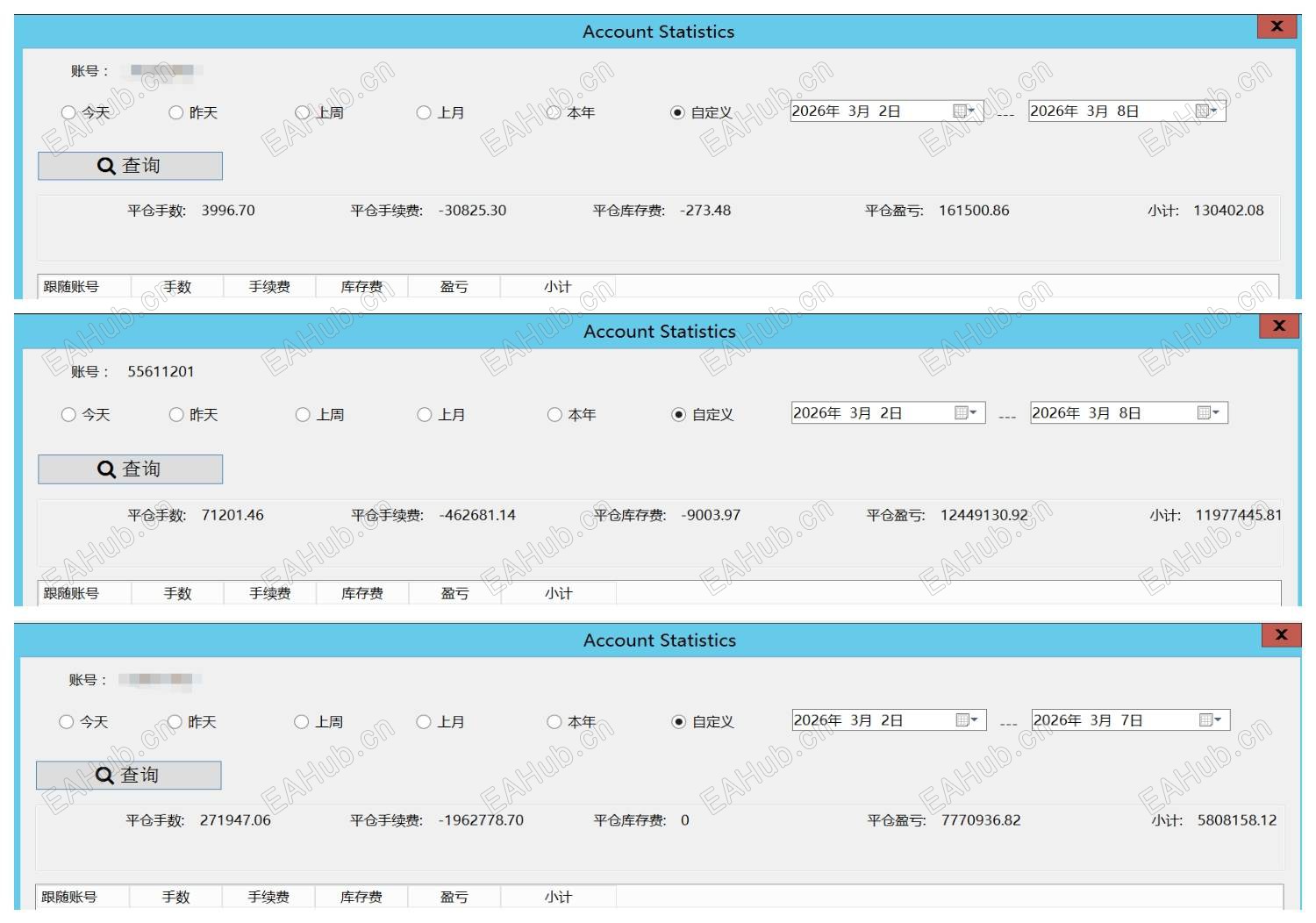Click the 2026年 3月 7日 end date text
This screenshot has width=1316, height=923.
pos(1088,719)
